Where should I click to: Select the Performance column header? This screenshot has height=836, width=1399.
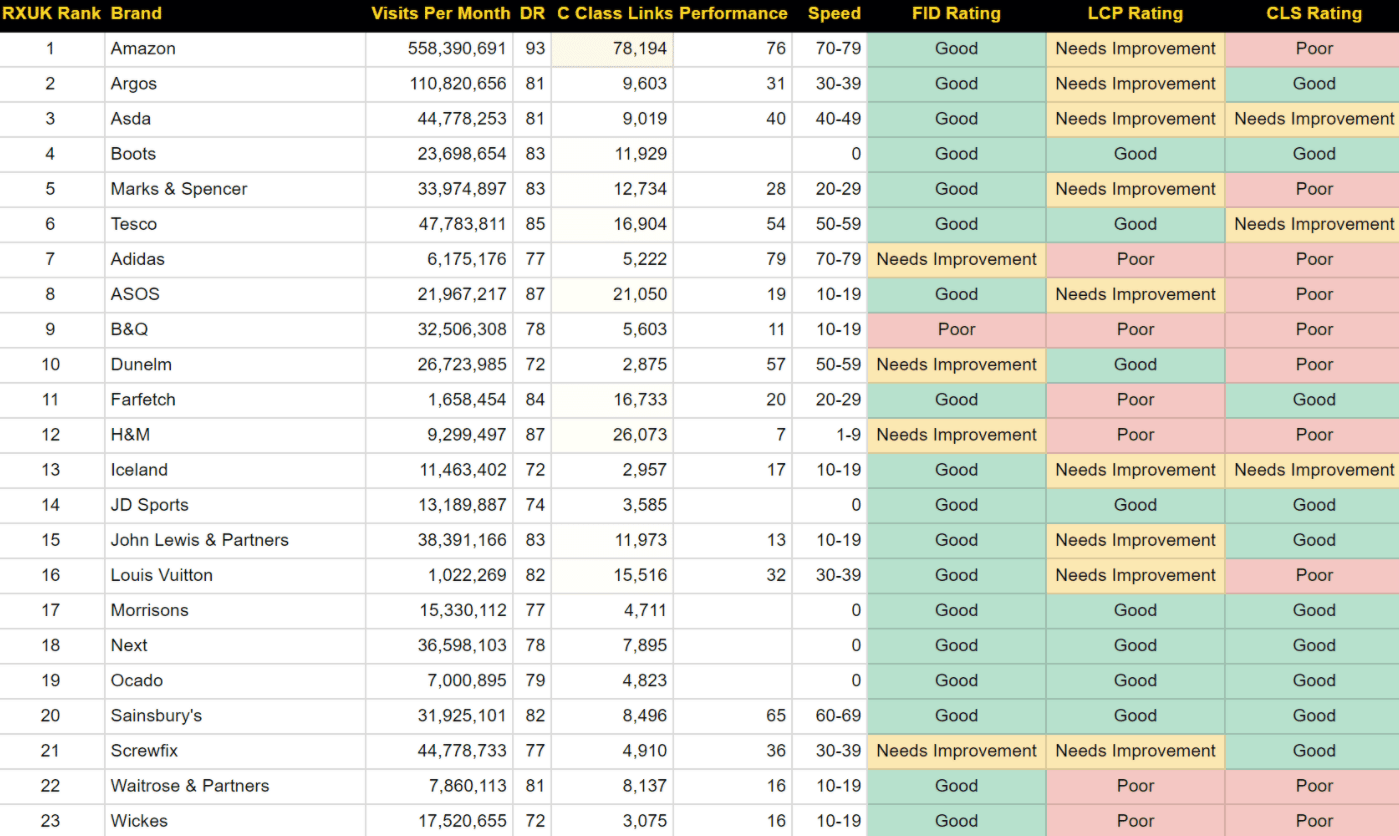point(732,14)
